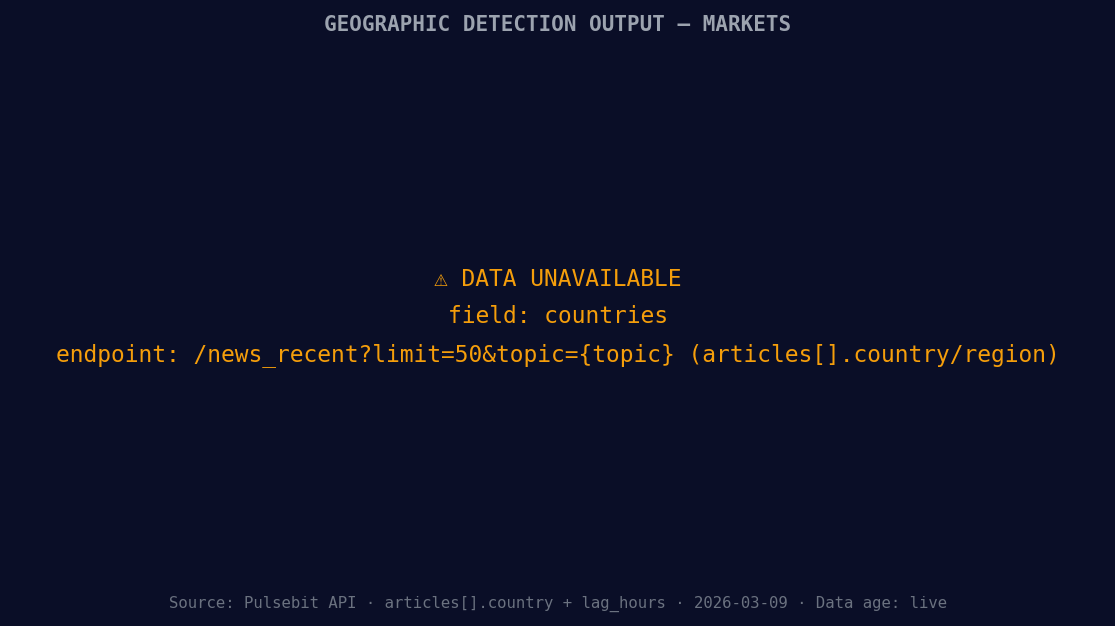Viewport: 1115px width, 626px height.
Task: Click the 'Data age: live' status indicator
Action: pos(881,602)
